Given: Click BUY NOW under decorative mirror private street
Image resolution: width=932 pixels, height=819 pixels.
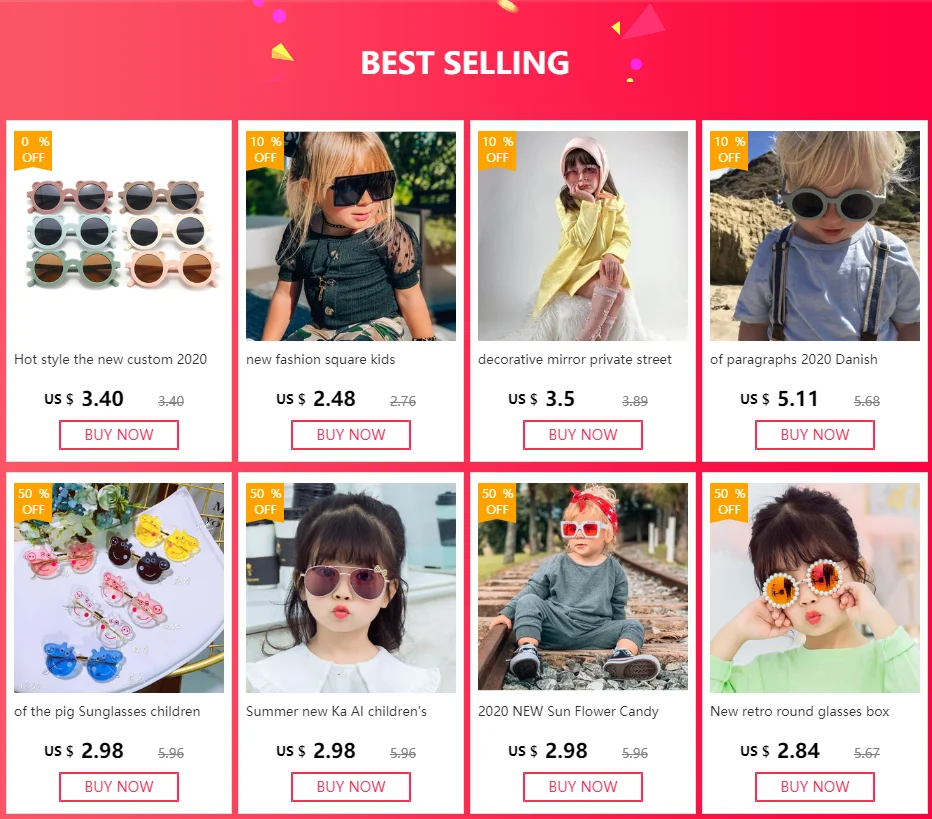Looking at the screenshot, I should [582, 435].
